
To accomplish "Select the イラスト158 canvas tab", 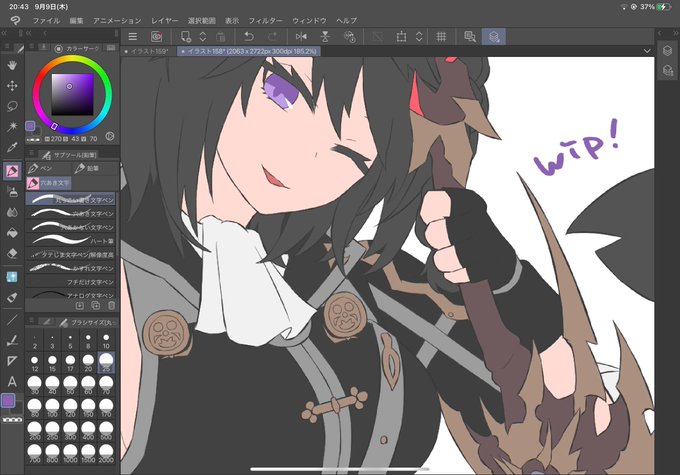I will click(249, 51).
